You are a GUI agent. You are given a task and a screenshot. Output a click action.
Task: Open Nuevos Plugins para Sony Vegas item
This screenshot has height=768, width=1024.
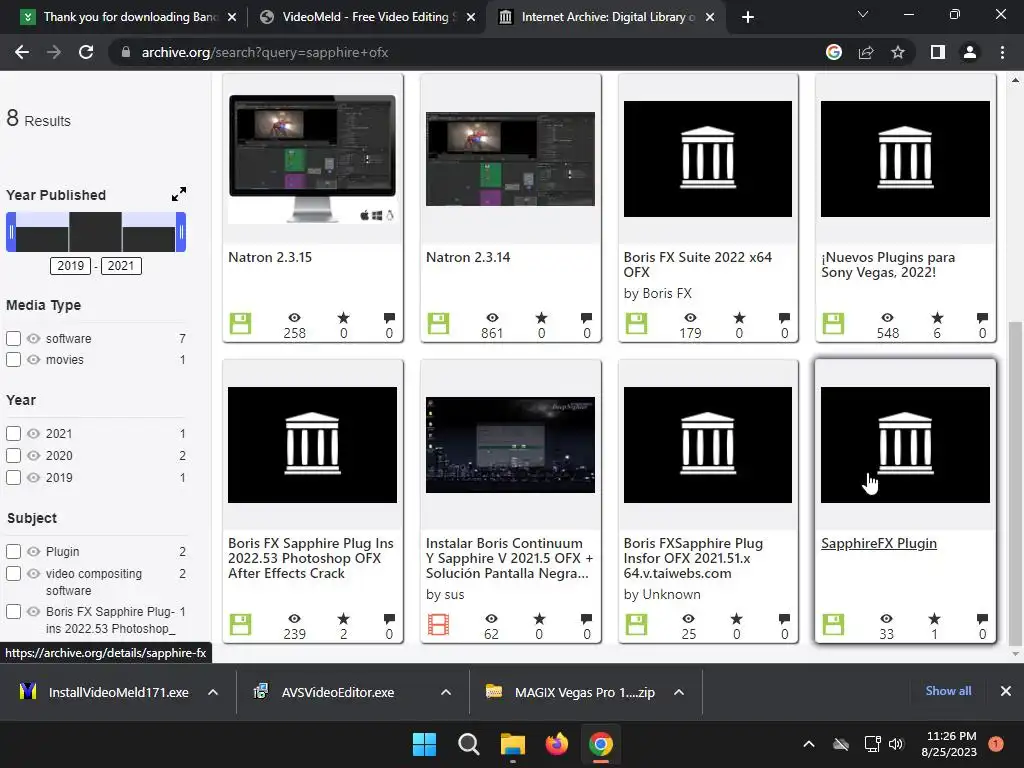[888, 264]
